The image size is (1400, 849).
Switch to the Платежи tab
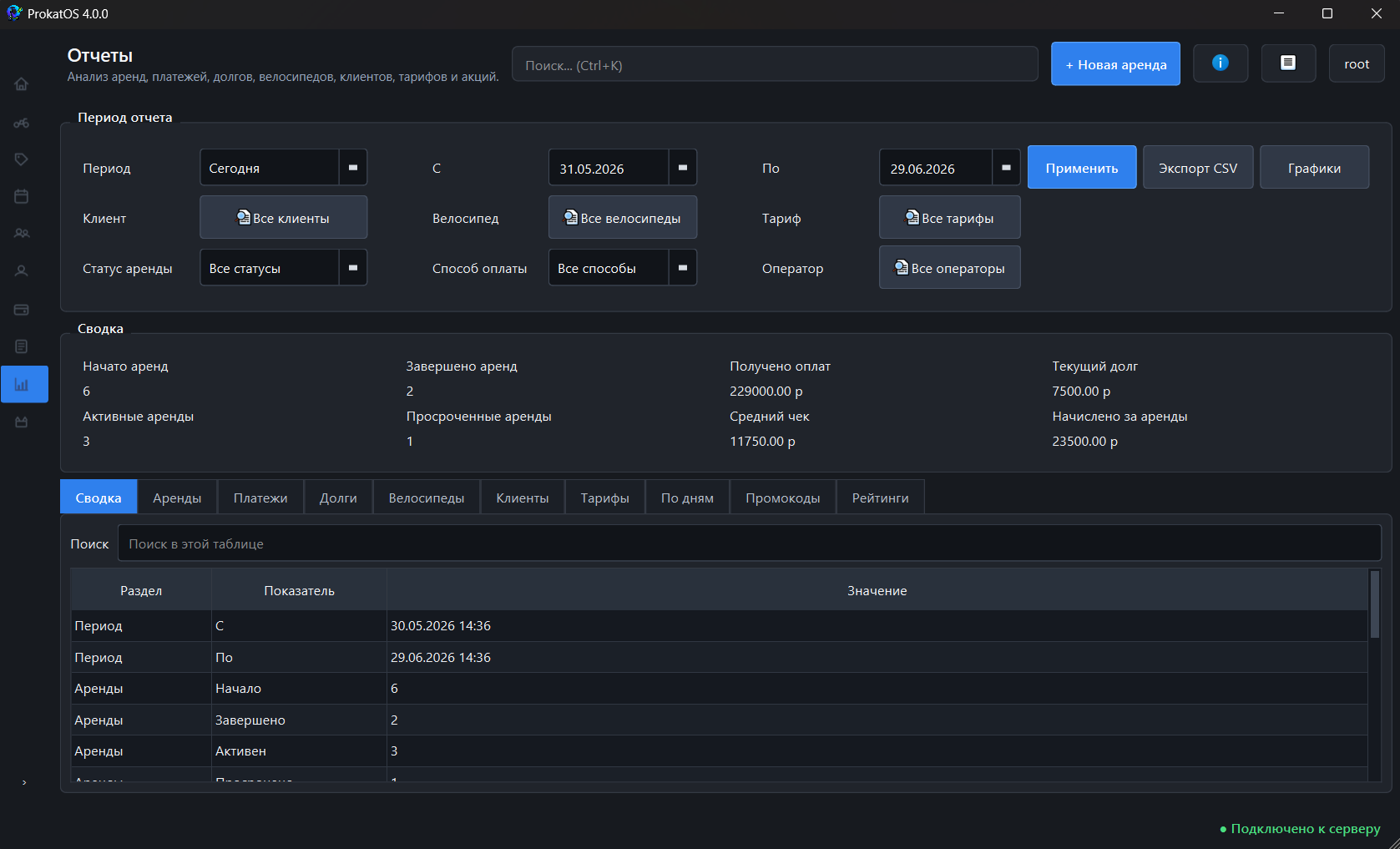[260, 497]
